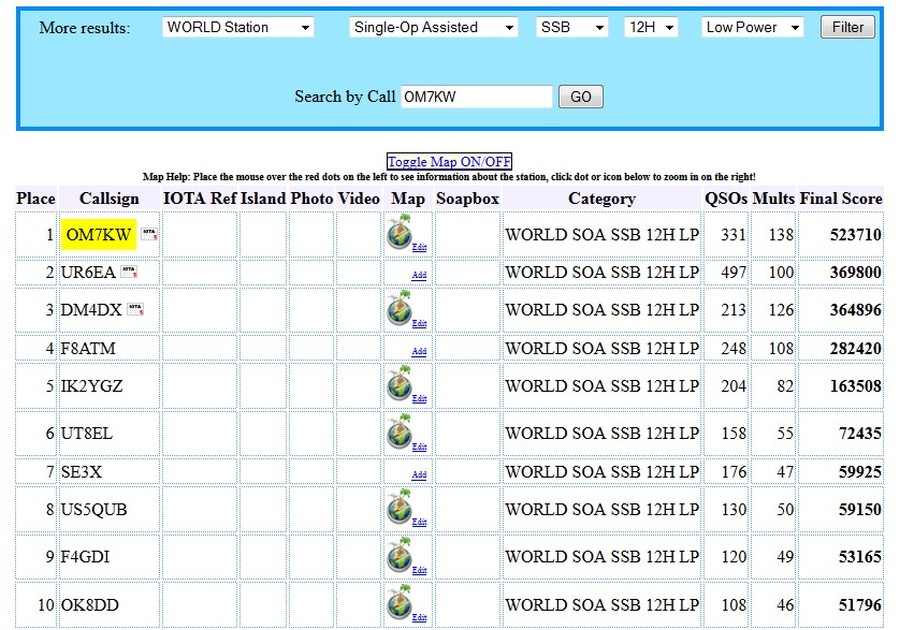
Task: Open the map globe icon for DM4DX
Action: 400,308
